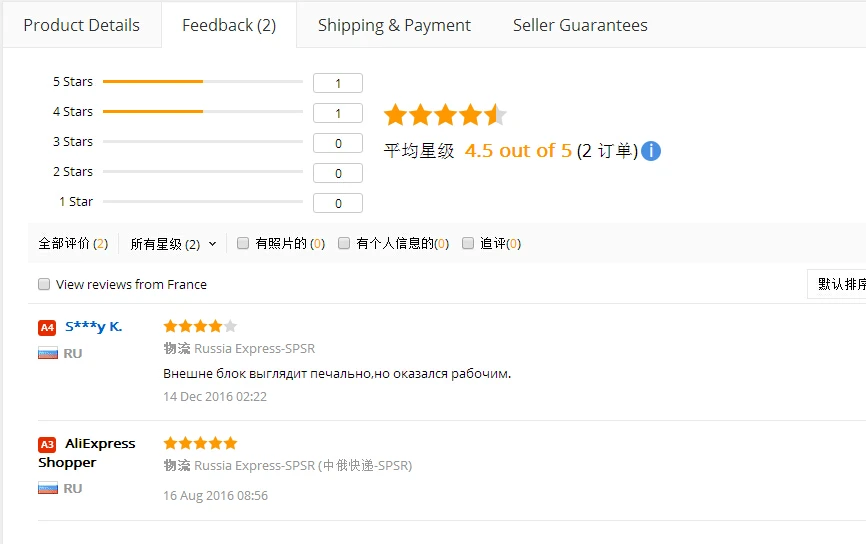Screen dimensions: 866x544
Task: Click the S***y K. reviewer name link
Action: [93, 326]
